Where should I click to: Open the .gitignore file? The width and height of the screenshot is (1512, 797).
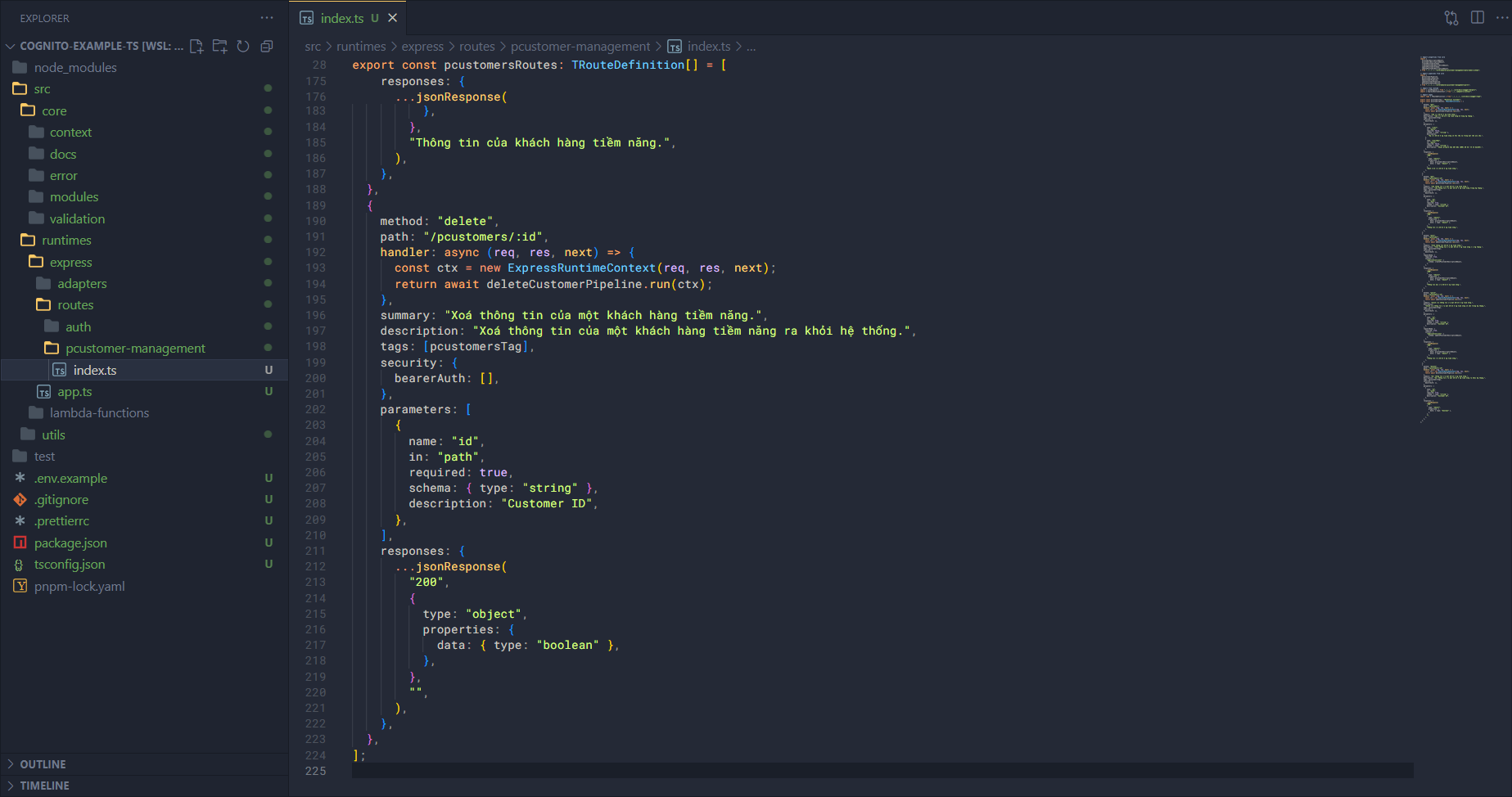click(x=61, y=500)
